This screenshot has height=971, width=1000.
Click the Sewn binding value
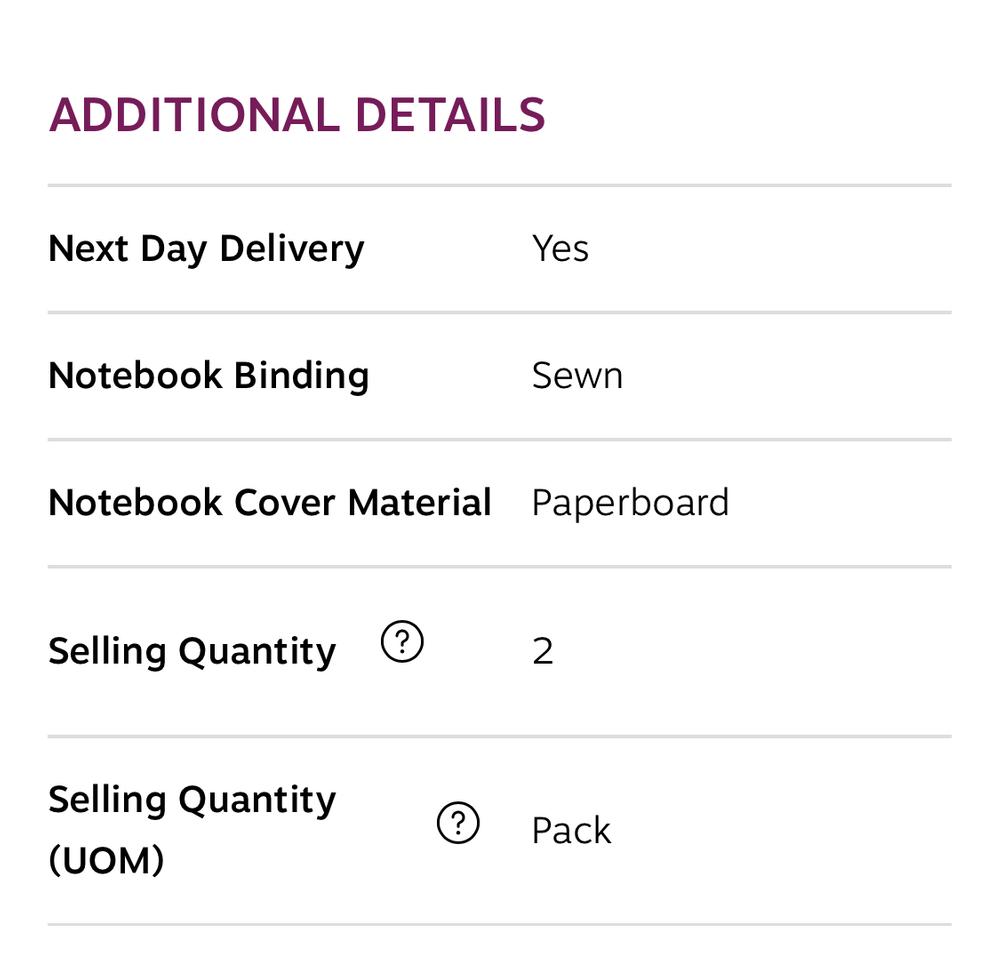(577, 376)
